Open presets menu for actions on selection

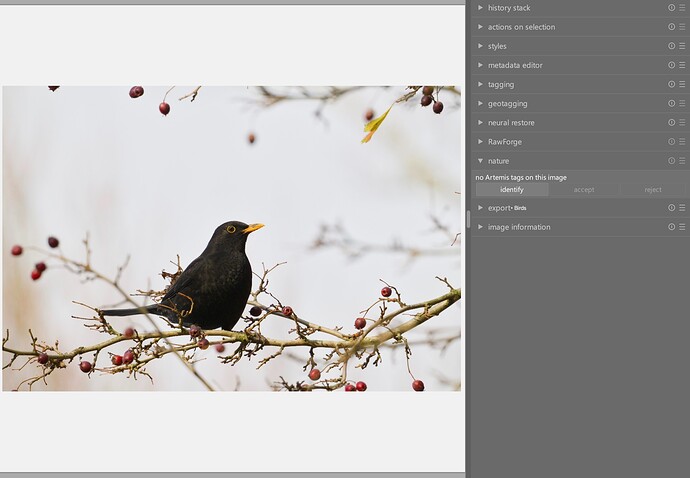[682, 27]
